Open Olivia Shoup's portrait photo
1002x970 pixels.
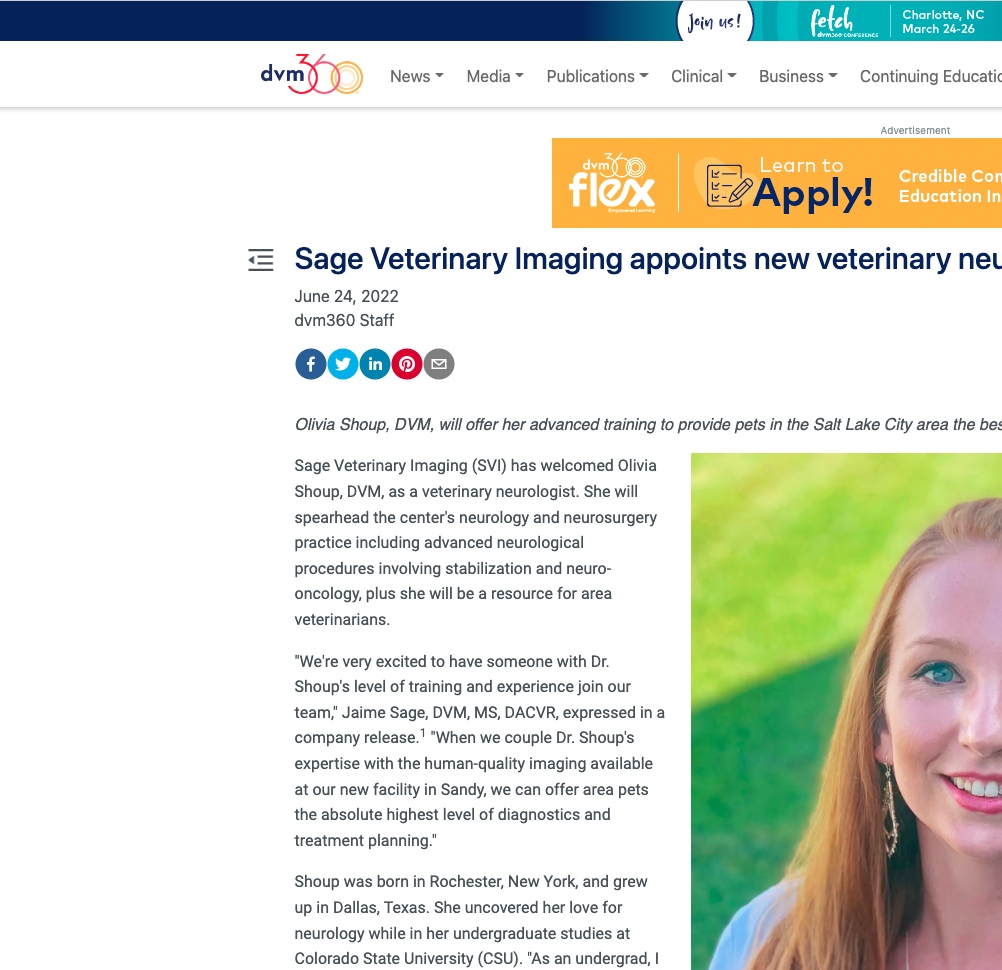(846, 711)
